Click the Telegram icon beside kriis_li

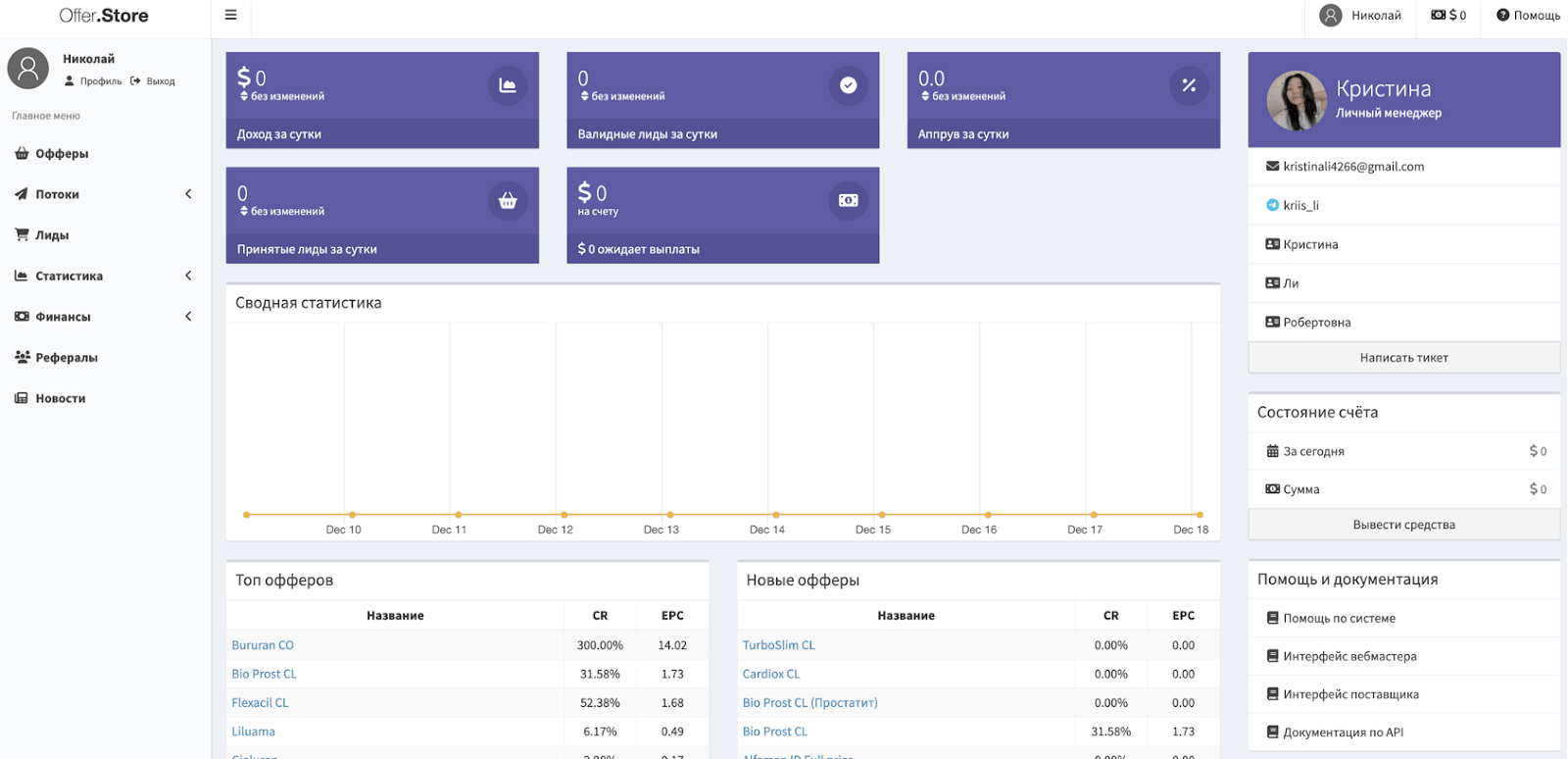point(1272,205)
